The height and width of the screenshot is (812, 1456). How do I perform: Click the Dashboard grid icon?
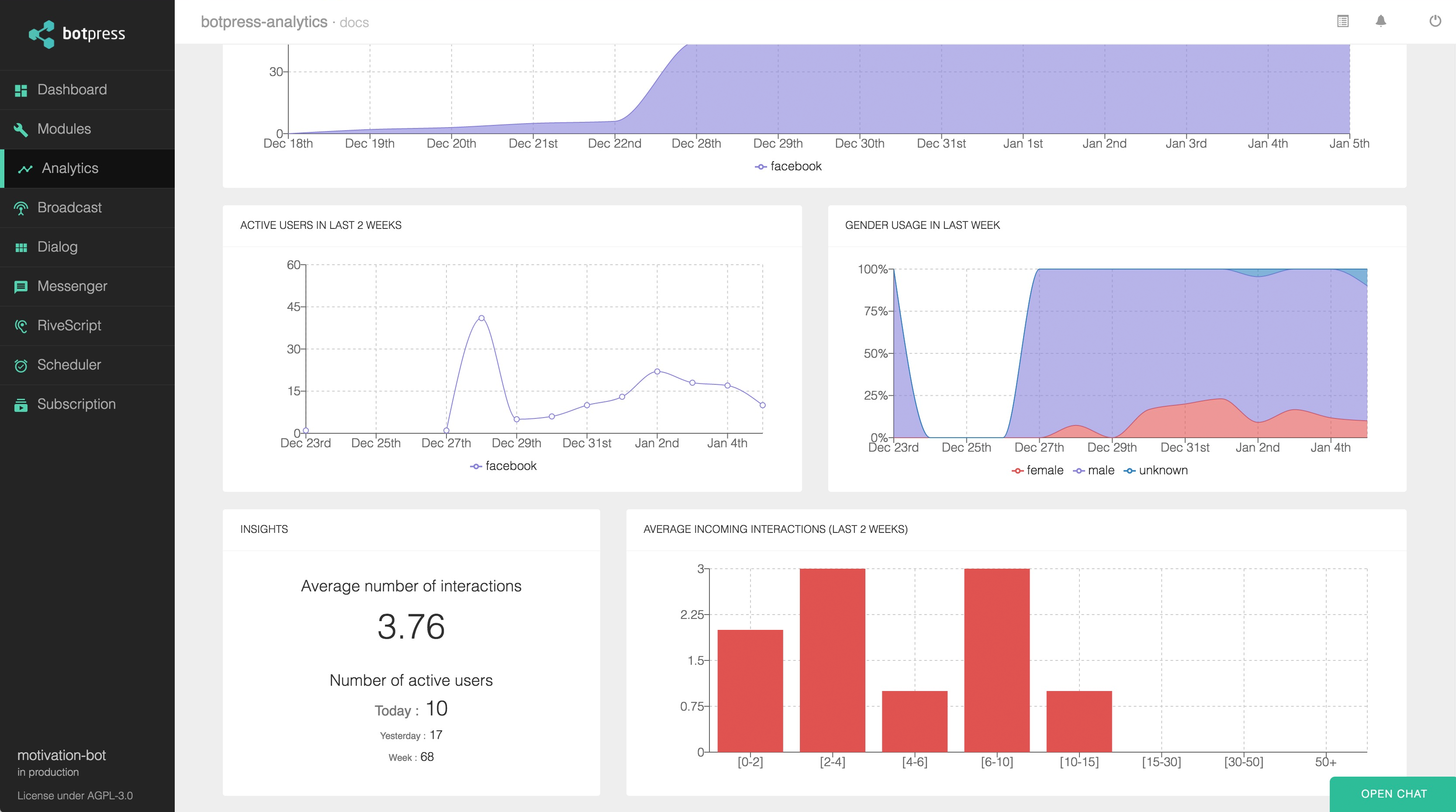(x=21, y=90)
